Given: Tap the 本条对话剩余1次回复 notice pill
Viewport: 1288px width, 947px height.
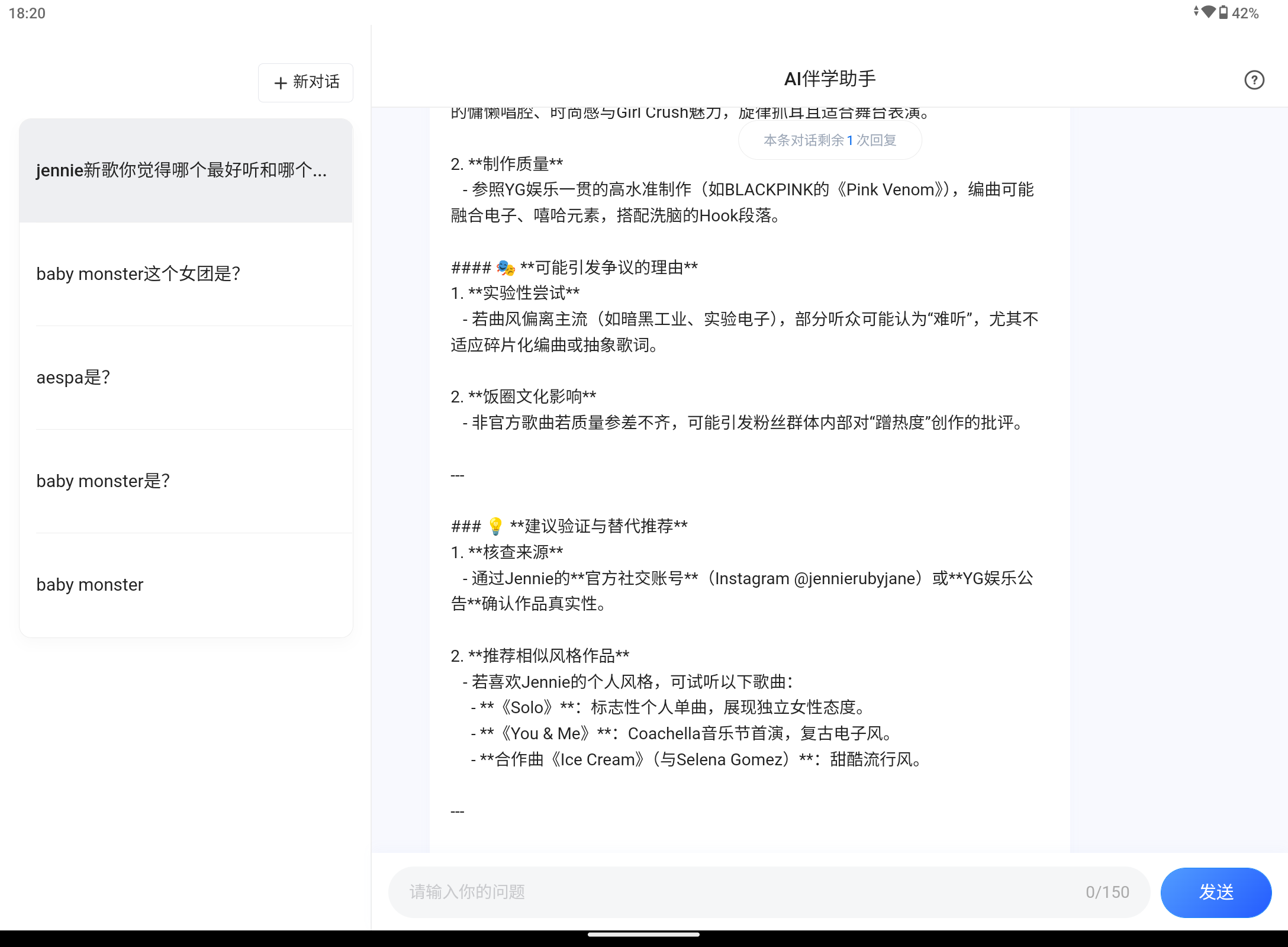Looking at the screenshot, I should click(830, 140).
